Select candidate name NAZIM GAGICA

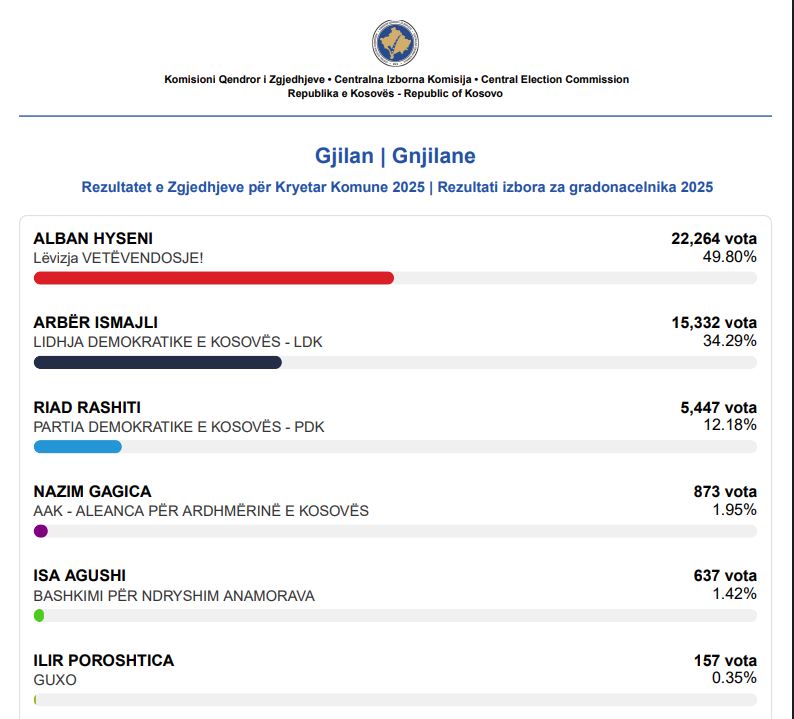[x=92, y=491]
